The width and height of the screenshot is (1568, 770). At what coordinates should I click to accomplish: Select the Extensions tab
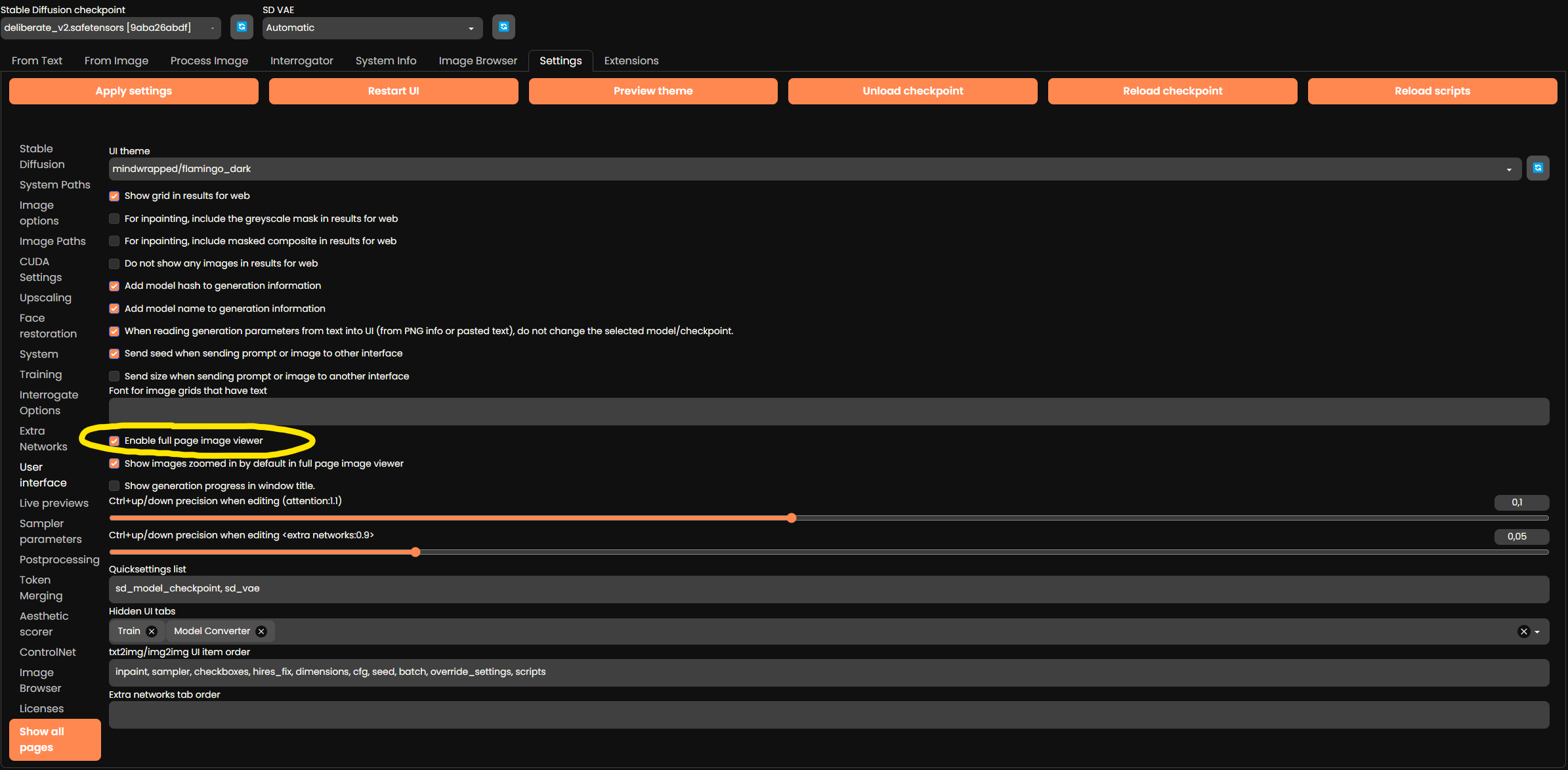631,60
